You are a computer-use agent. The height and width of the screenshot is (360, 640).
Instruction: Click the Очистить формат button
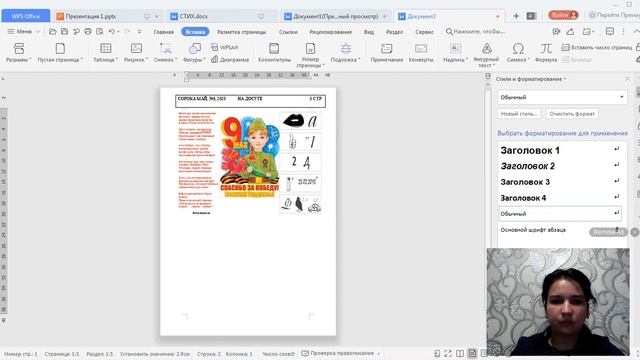(x=572, y=114)
